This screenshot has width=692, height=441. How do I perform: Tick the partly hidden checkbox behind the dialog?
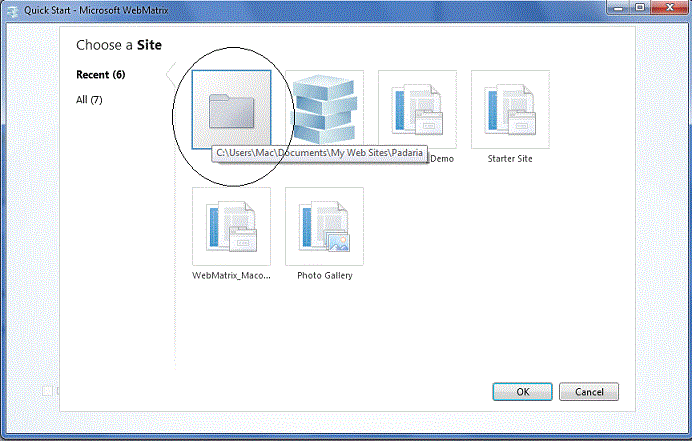pos(47,391)
